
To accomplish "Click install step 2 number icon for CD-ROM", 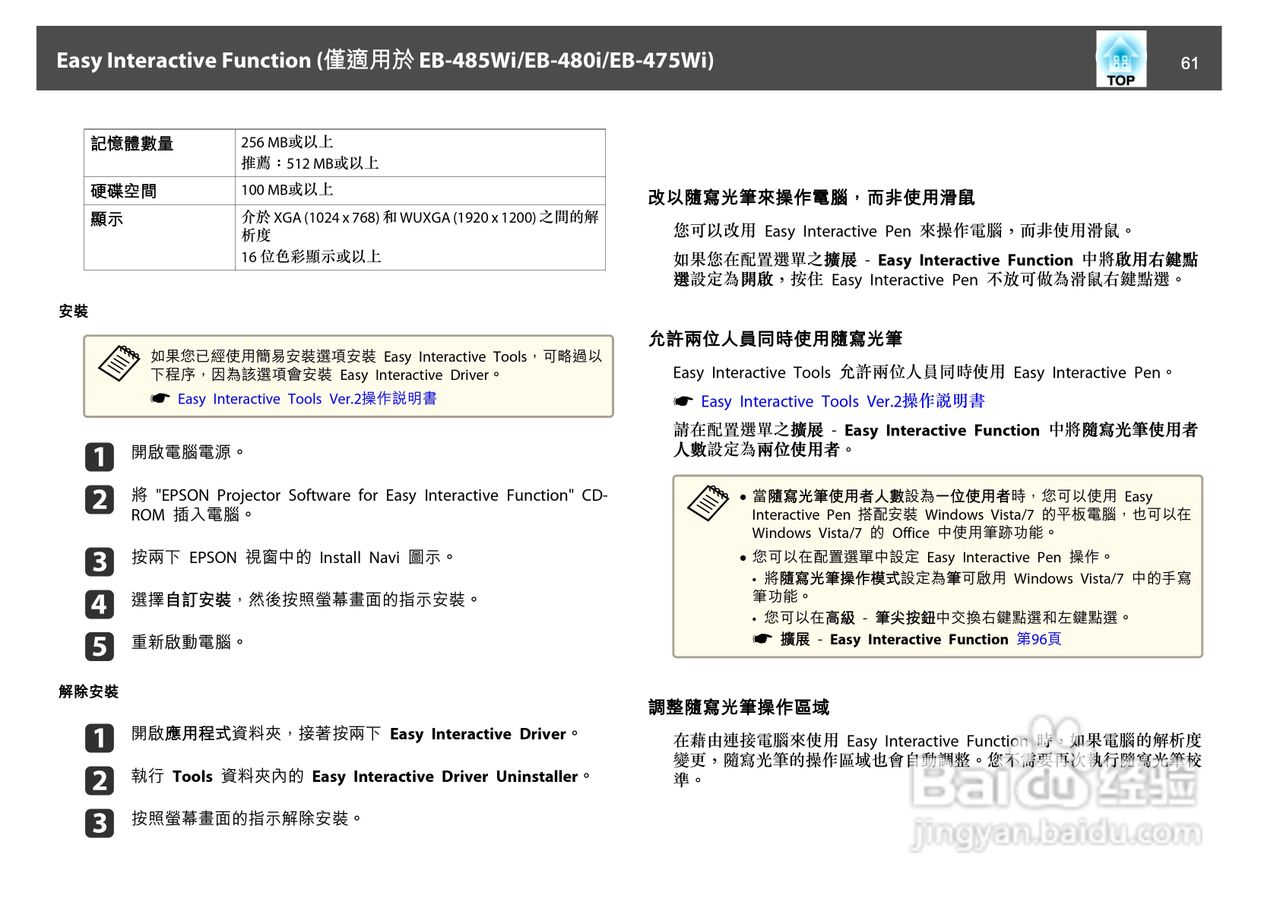I will (99, 499).
